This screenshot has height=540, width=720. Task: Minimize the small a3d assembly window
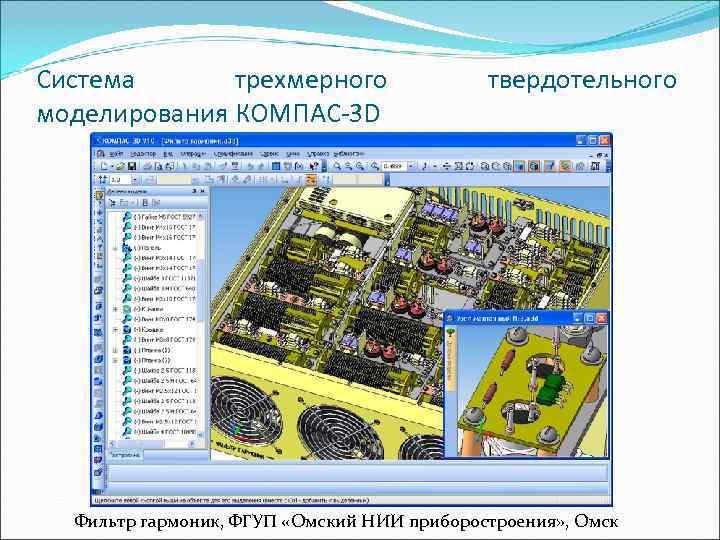[578, 318]
